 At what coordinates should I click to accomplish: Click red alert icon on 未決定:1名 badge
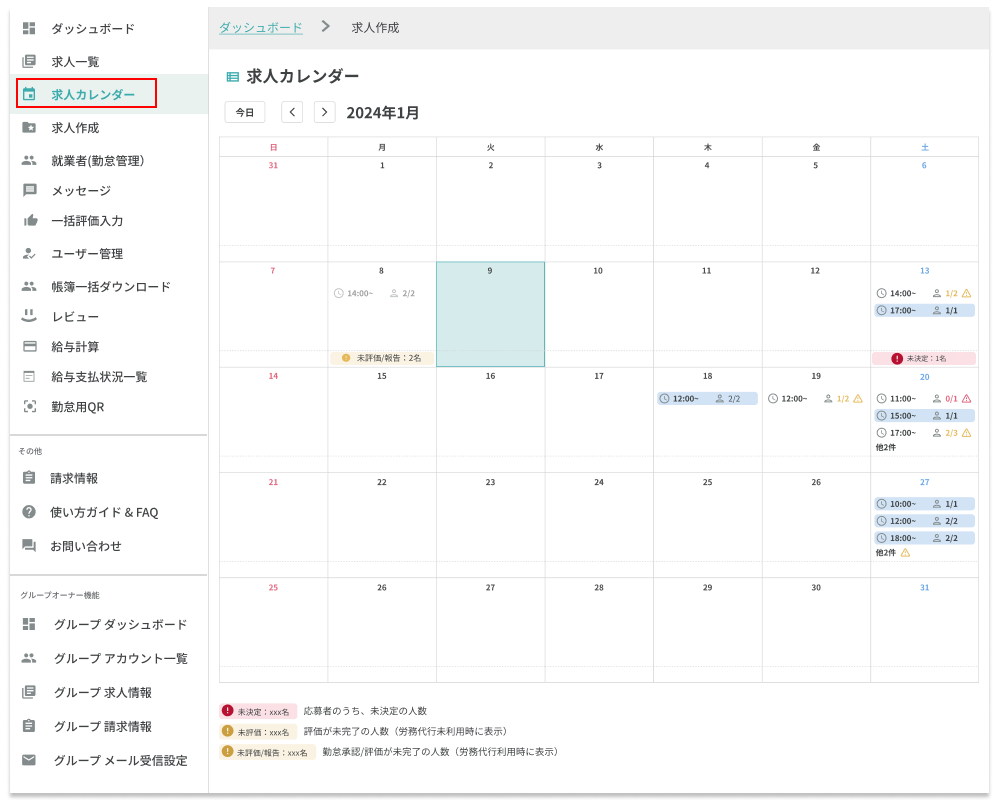[897, 359]
